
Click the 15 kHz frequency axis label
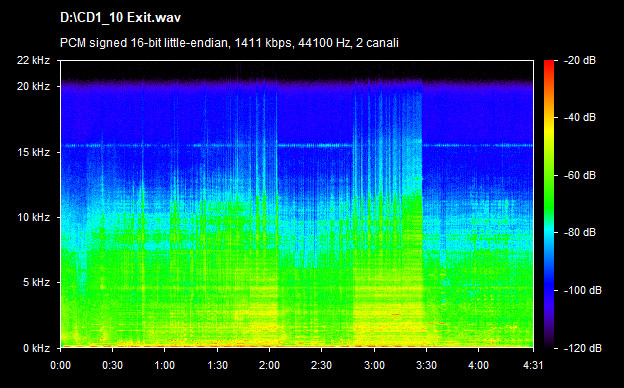(x=33, y=152)
